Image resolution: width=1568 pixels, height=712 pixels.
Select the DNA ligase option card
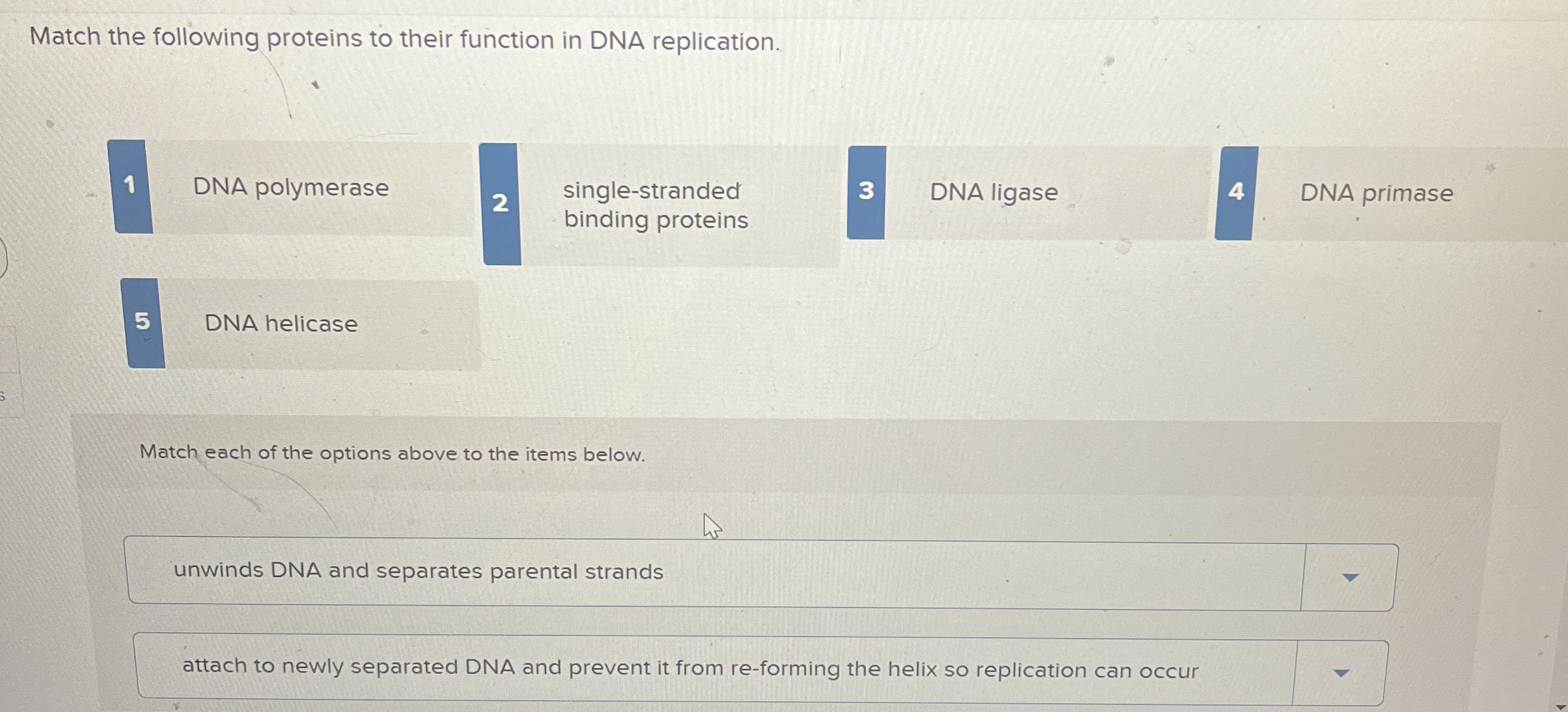point(993,191)
